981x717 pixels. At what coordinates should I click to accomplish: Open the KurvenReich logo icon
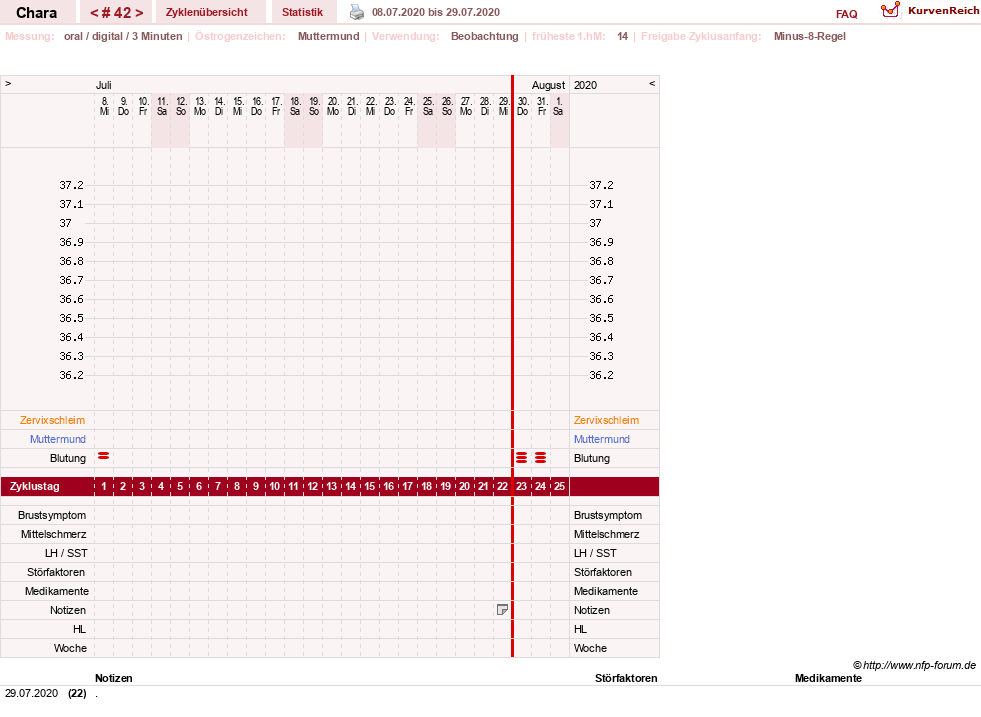(890, 10)
